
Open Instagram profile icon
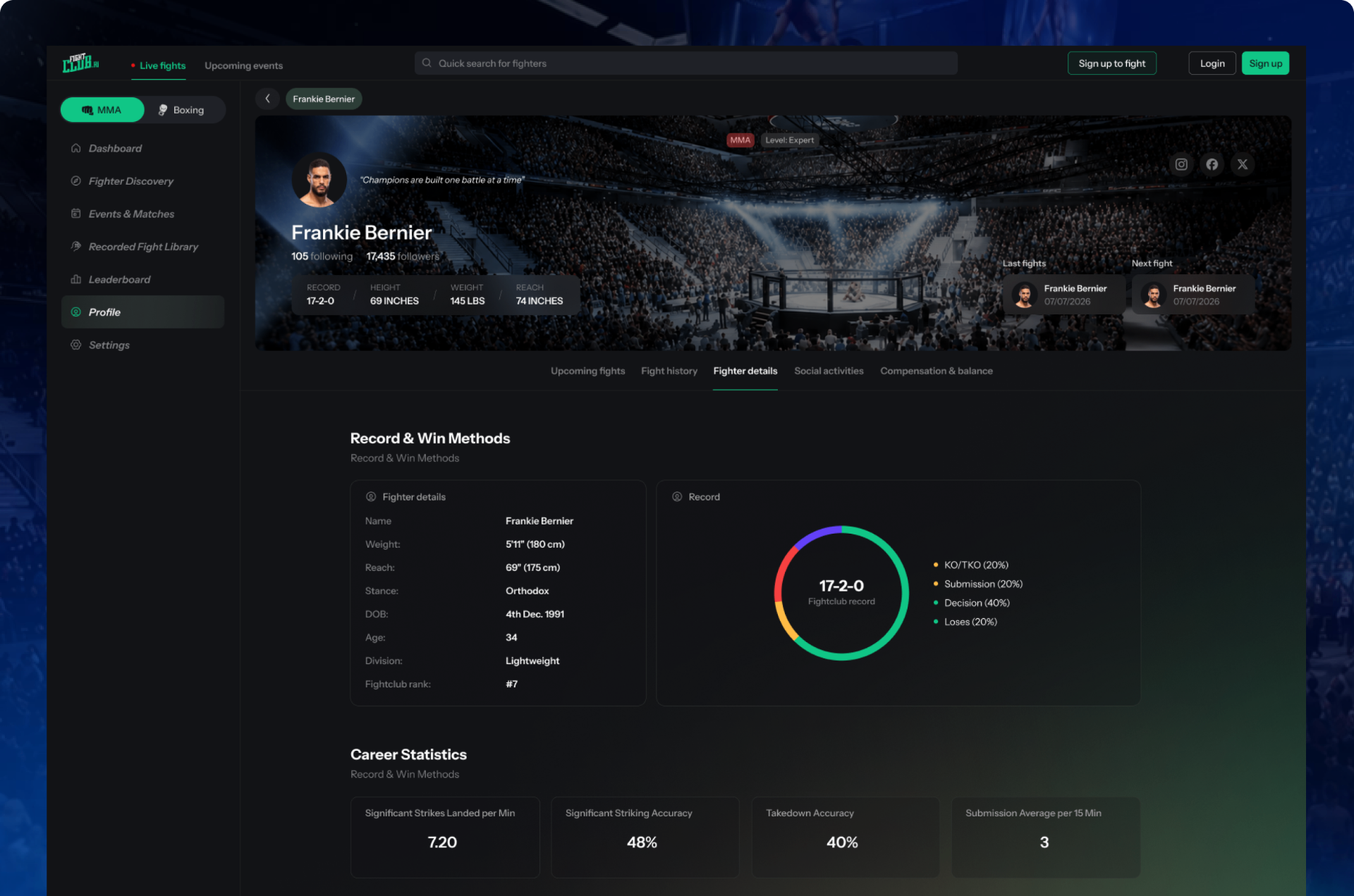[1181, 164]
